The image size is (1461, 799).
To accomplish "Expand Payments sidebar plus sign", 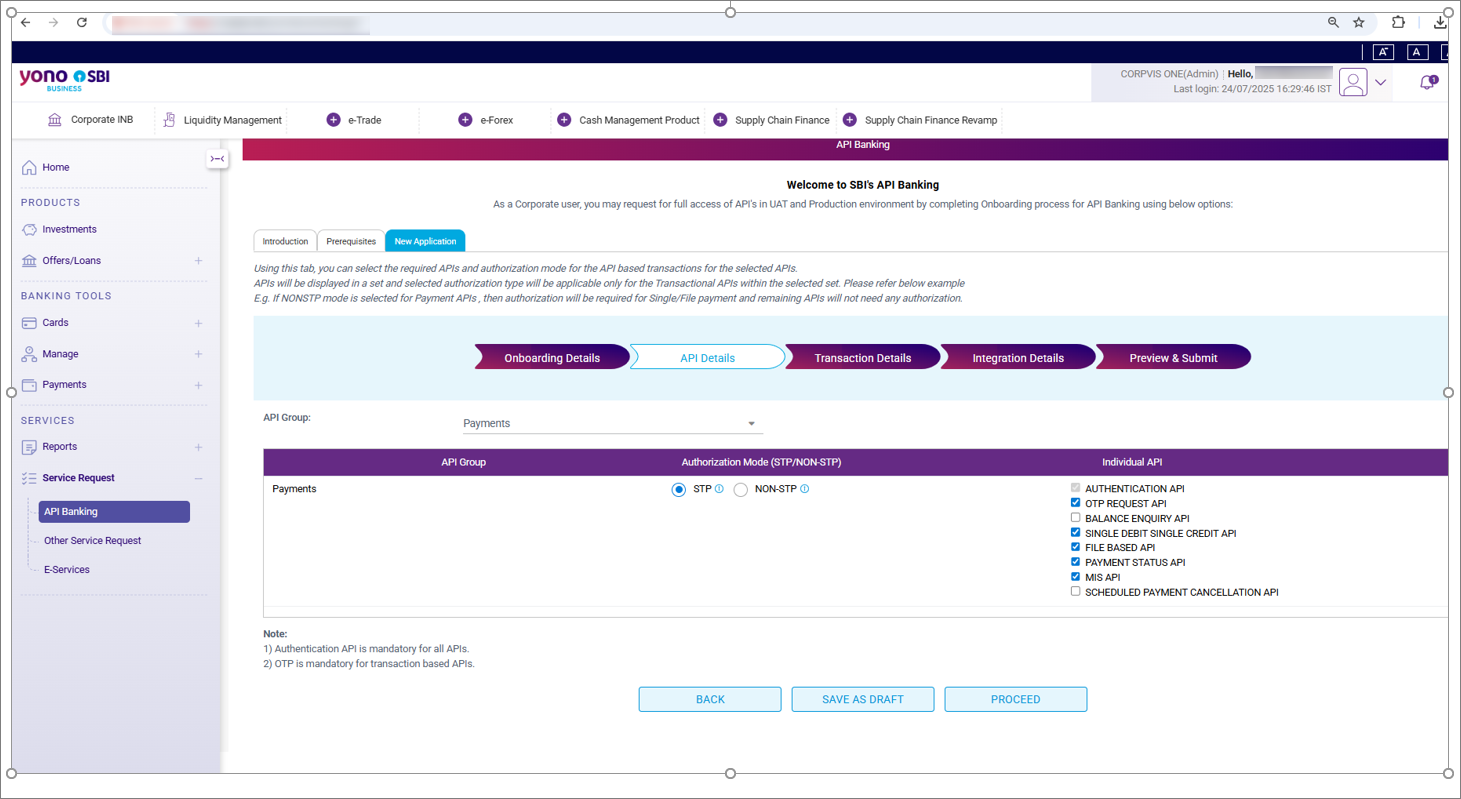I will click(x=198, y=385).
